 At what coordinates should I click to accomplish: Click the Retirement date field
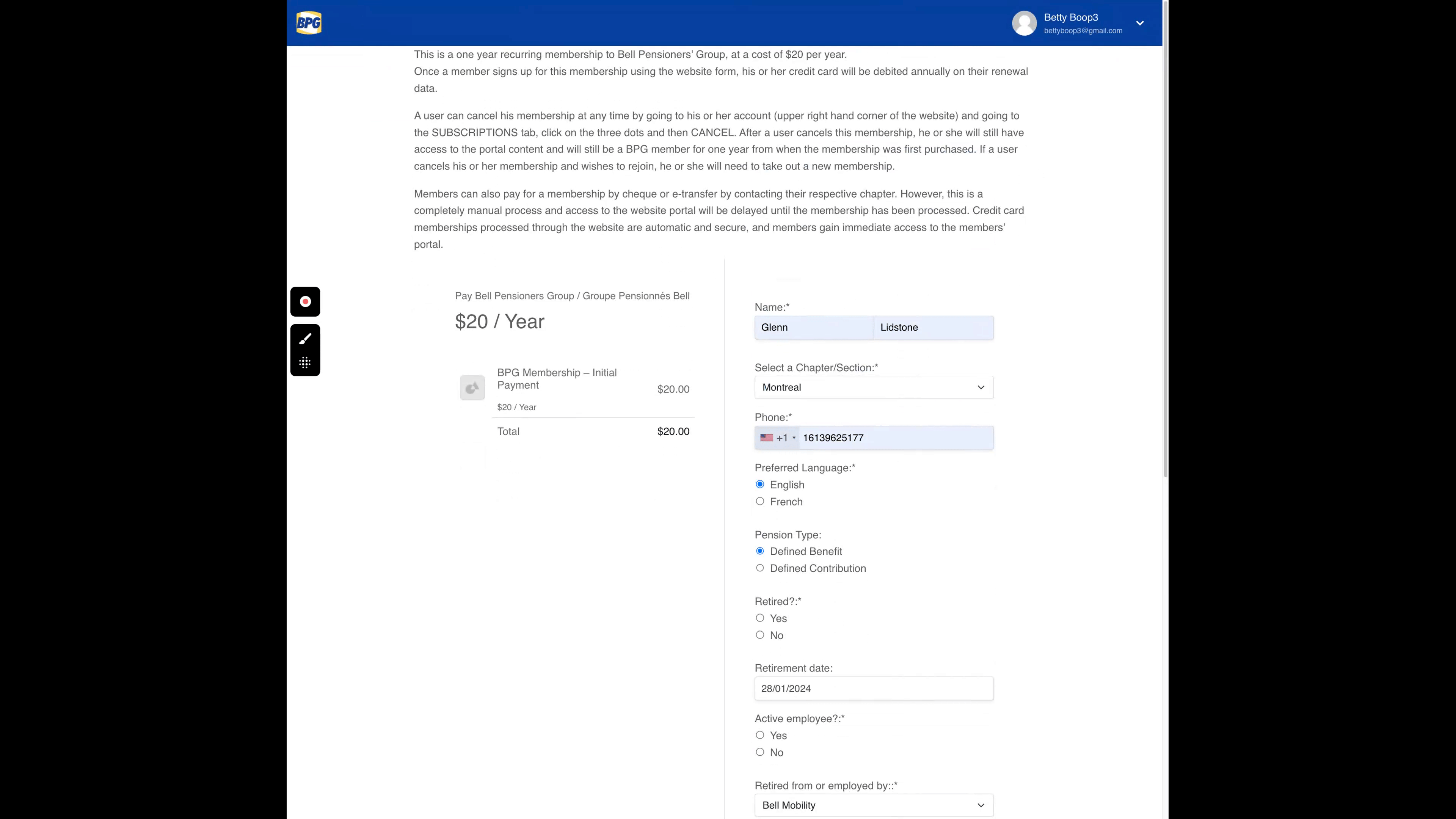coord(873,689)
